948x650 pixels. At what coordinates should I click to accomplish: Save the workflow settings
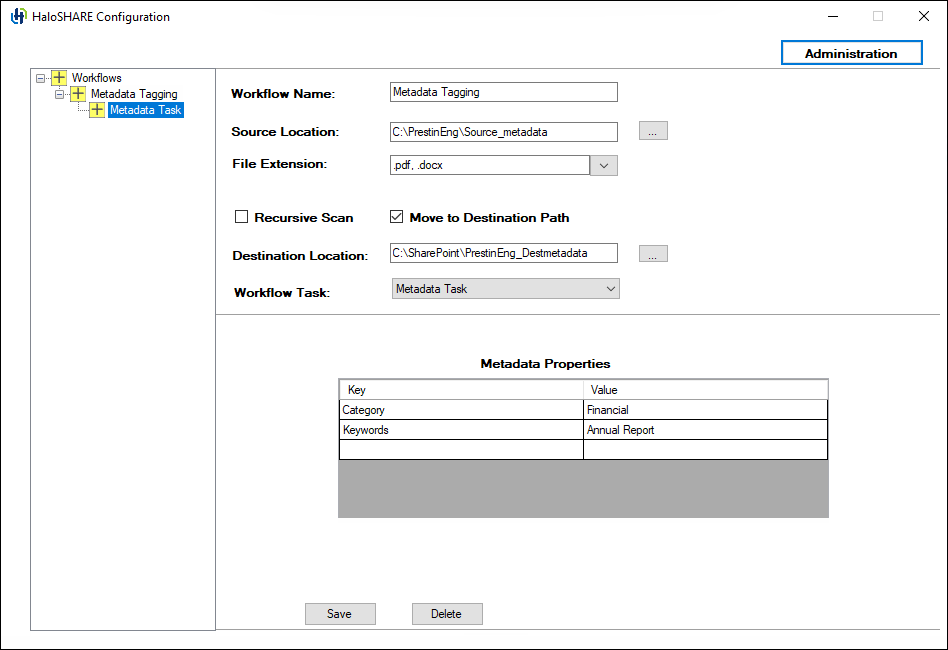click(x=340, y=613)
